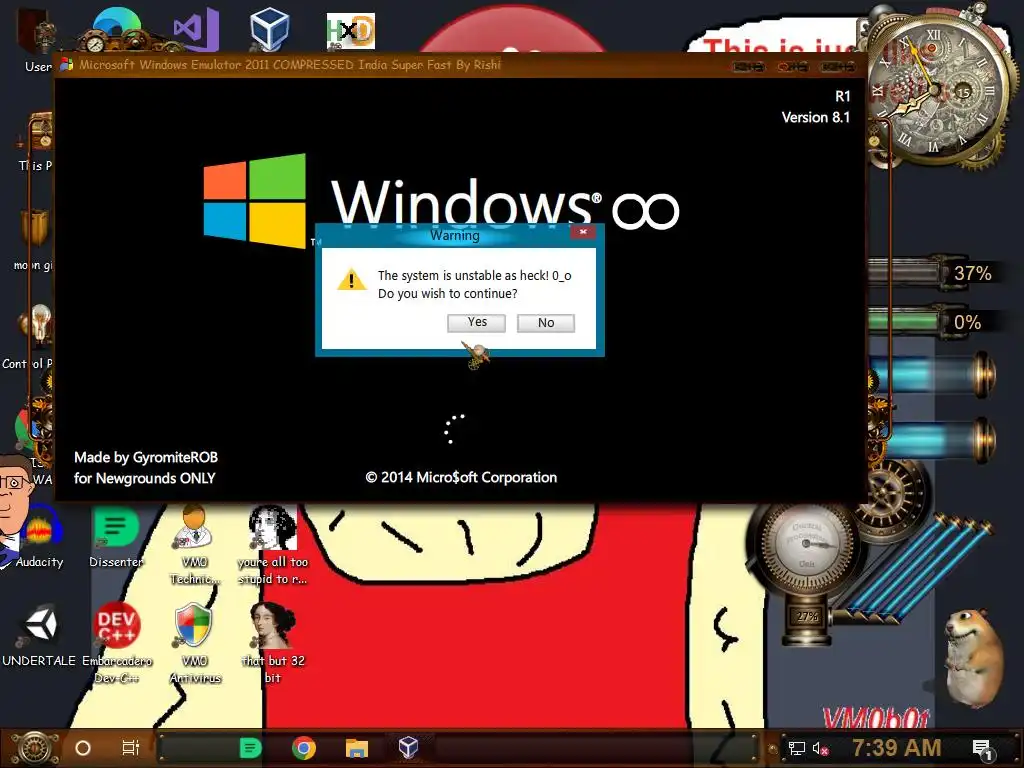The width and height of the screenshot is (1024, 768).
Task: Click the Windows logo in the emulator
Action: click(x=255, y=200)
